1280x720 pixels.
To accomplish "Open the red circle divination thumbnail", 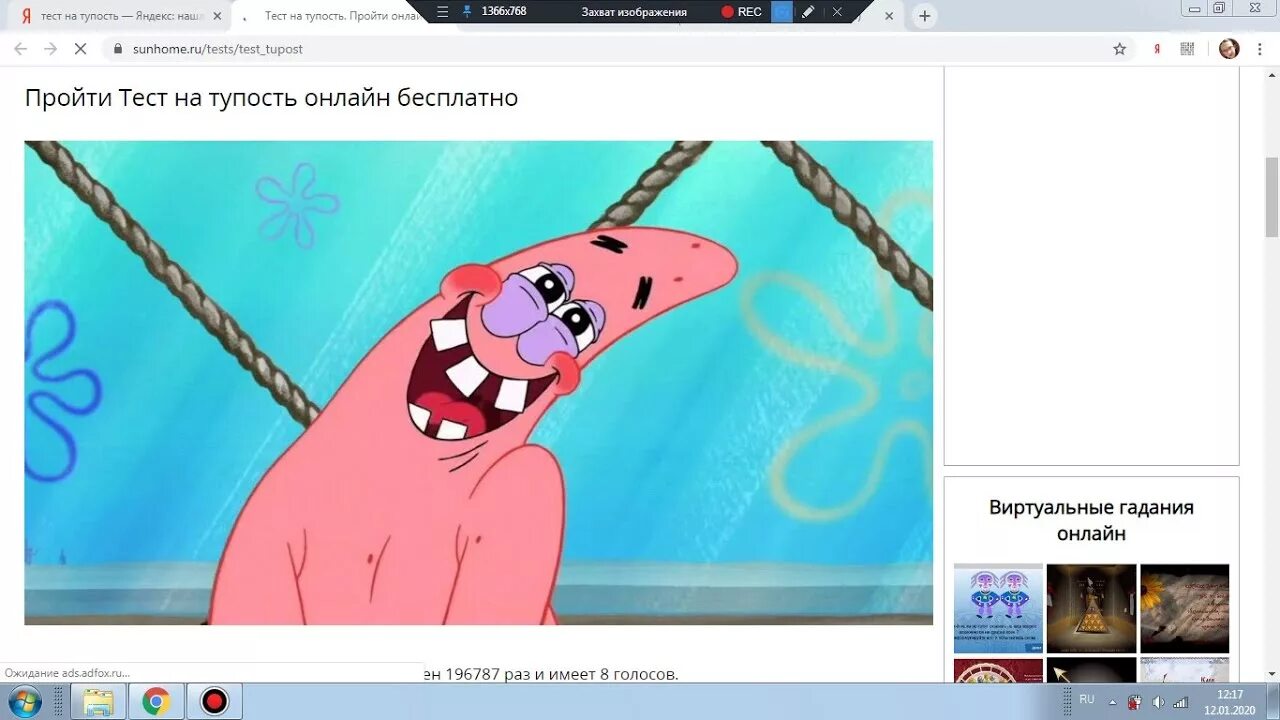I will 998,670.
